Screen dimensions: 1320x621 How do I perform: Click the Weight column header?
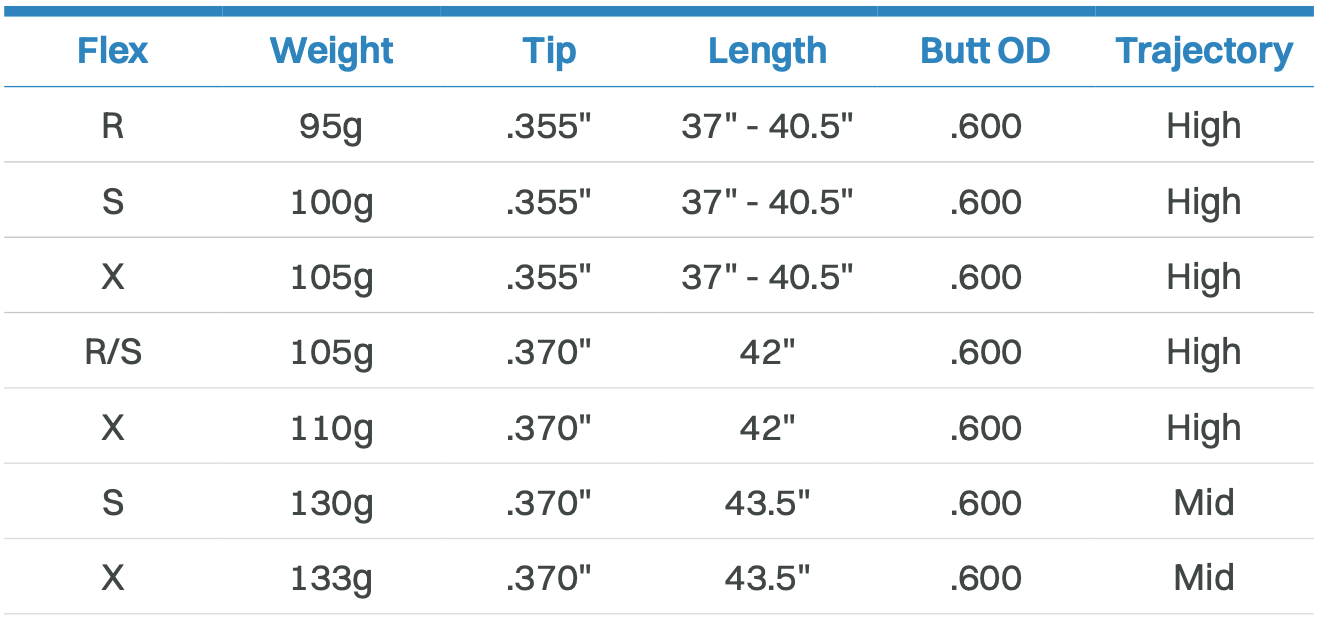(332, 51)
